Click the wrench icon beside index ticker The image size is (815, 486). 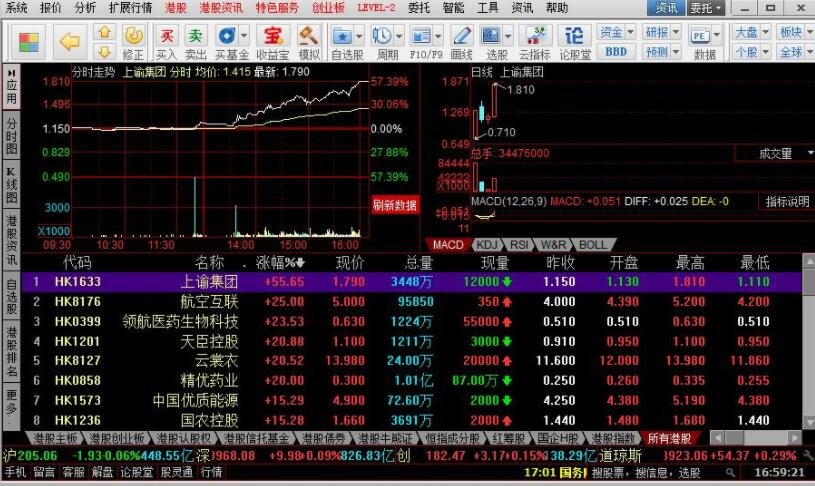coord(808,456)
